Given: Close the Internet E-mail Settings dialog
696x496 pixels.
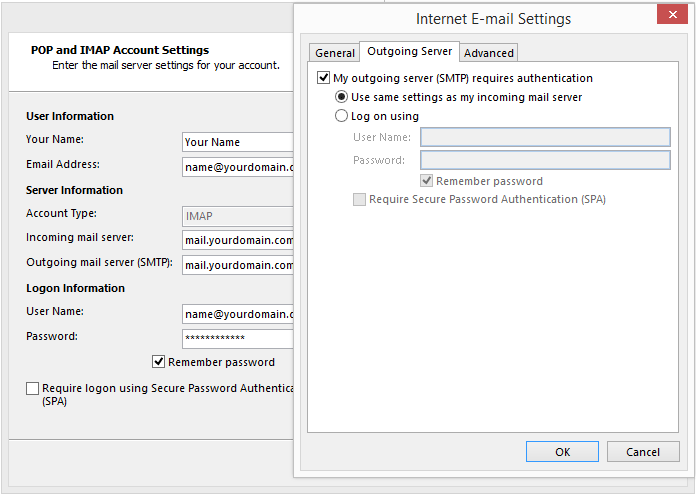Looking at the screenshot, I should tap(671, 15).
